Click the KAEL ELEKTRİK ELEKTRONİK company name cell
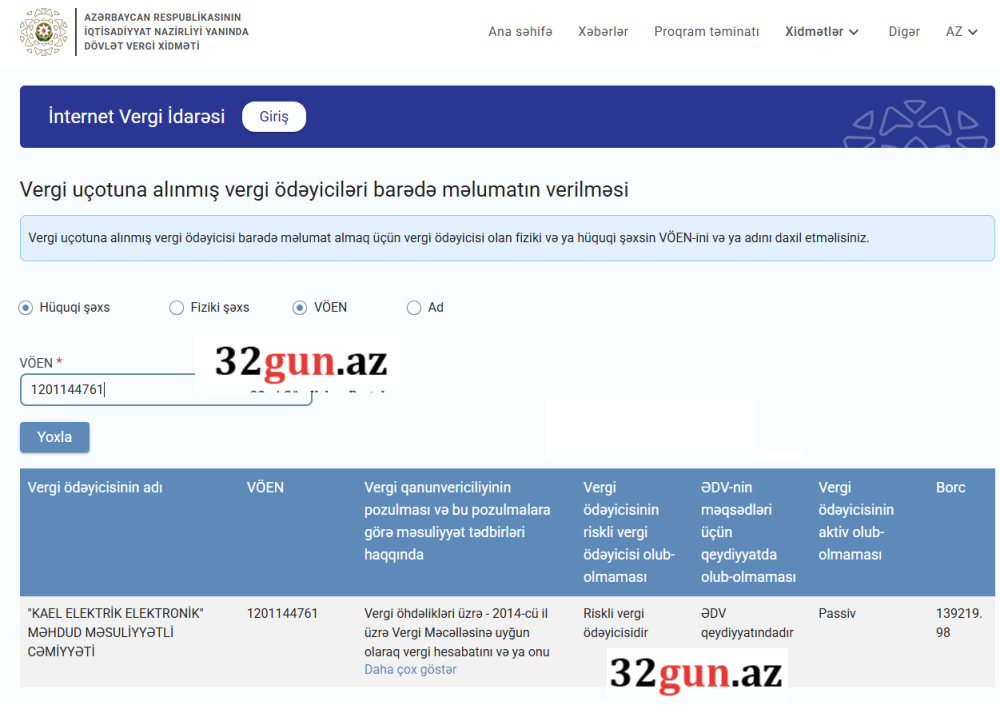 pyautogui.click(x=116, y=632)
